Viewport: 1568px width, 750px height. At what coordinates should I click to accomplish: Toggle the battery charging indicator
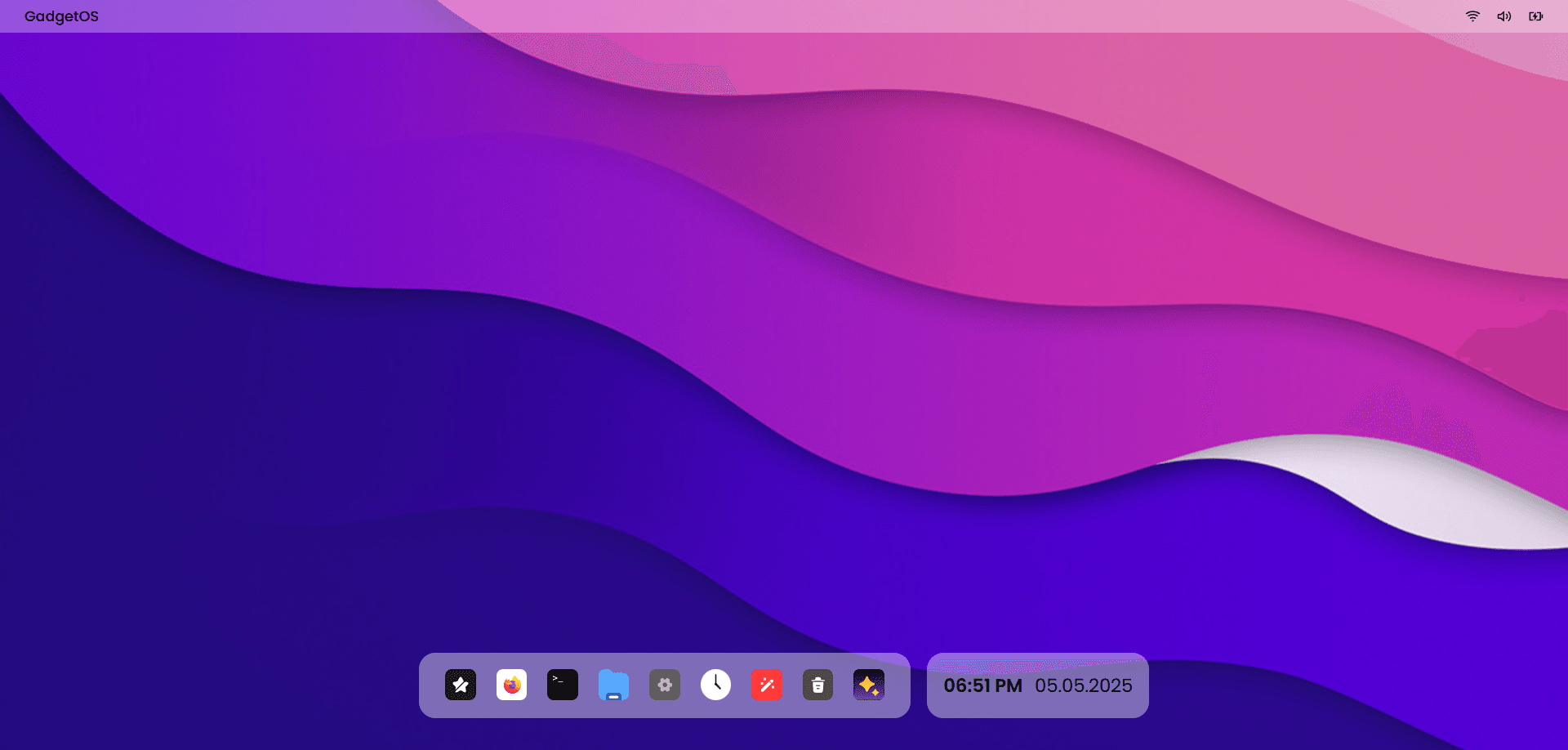[x=1536, y=16]
